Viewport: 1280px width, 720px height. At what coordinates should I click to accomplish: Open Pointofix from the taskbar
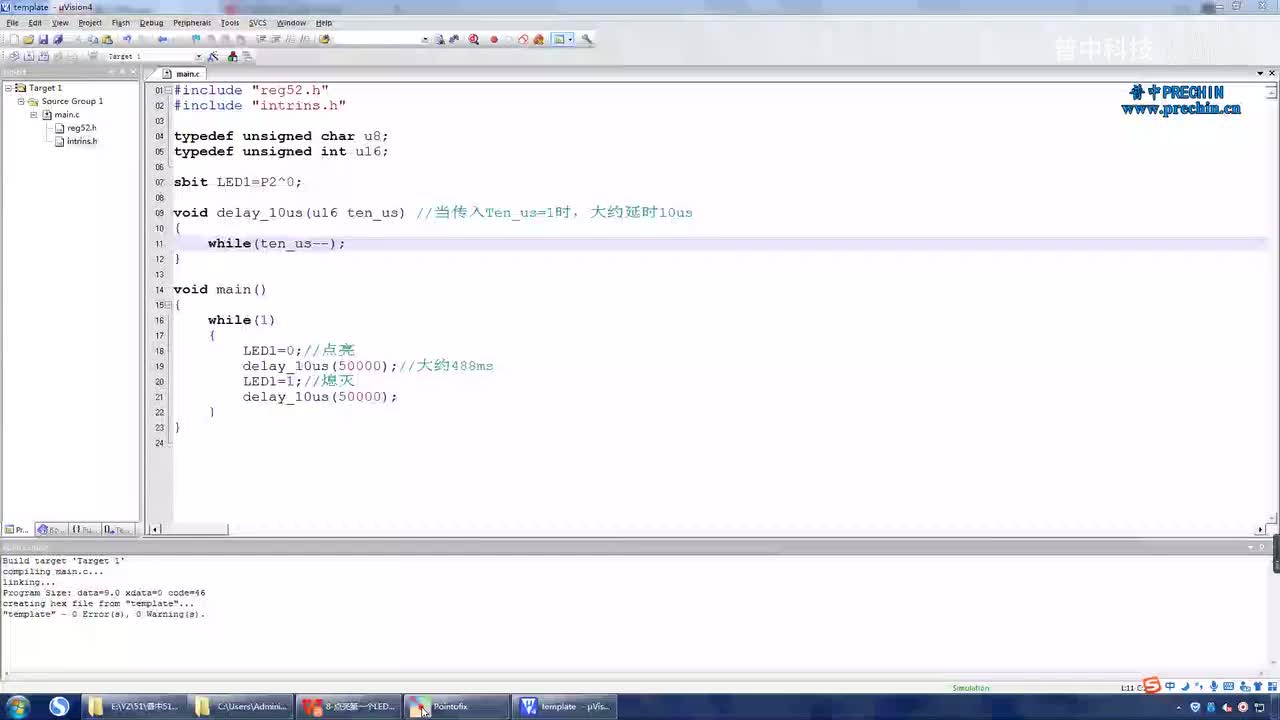455,706
